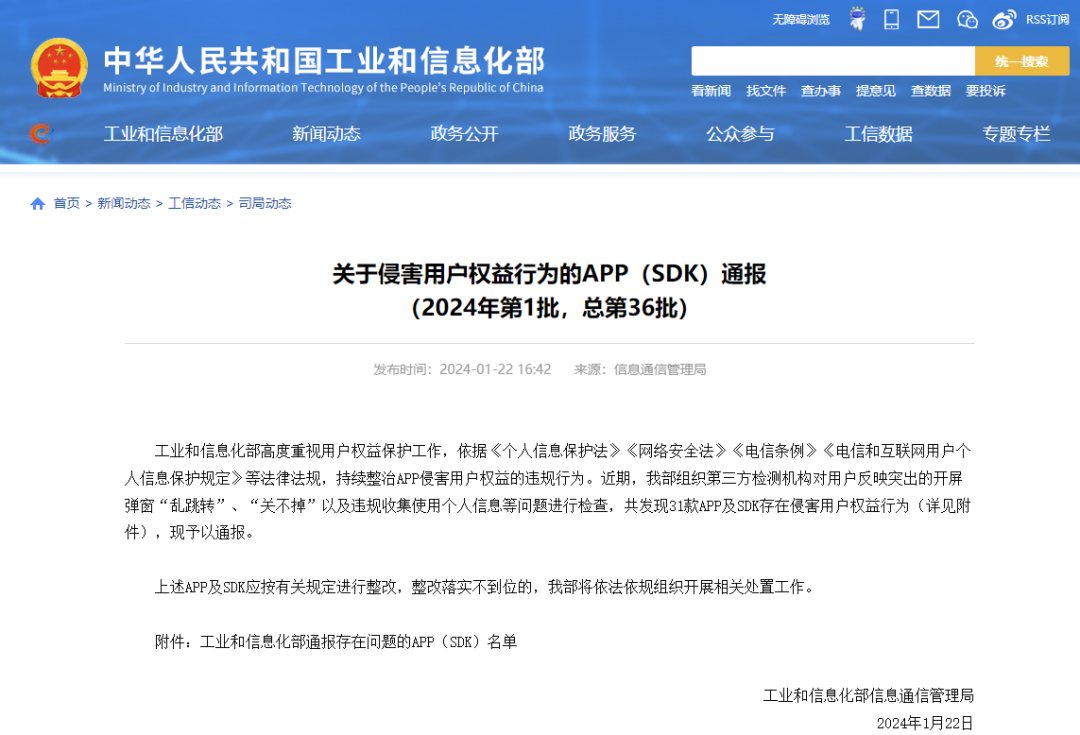This screenshot has width=1080, height=735.
Task: Click the home icon in breadcrumb
Action: [x=38, y=203]
